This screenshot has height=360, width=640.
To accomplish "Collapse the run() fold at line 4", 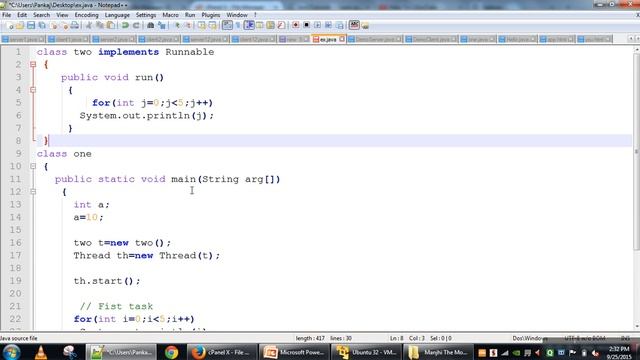I will coord(33,90).
